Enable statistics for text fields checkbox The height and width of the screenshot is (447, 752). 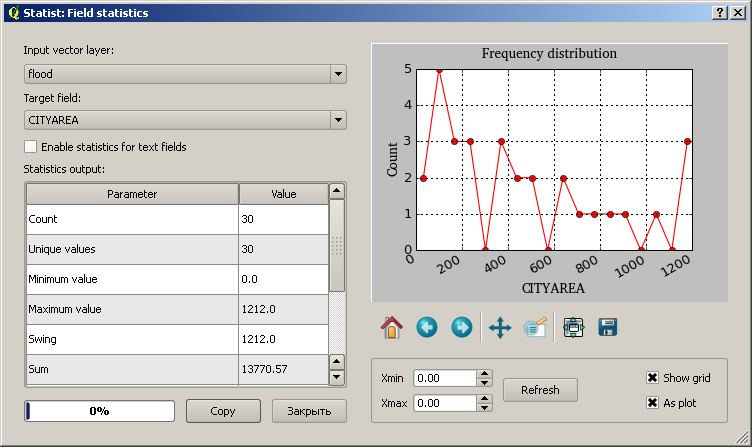pos(30,147)
